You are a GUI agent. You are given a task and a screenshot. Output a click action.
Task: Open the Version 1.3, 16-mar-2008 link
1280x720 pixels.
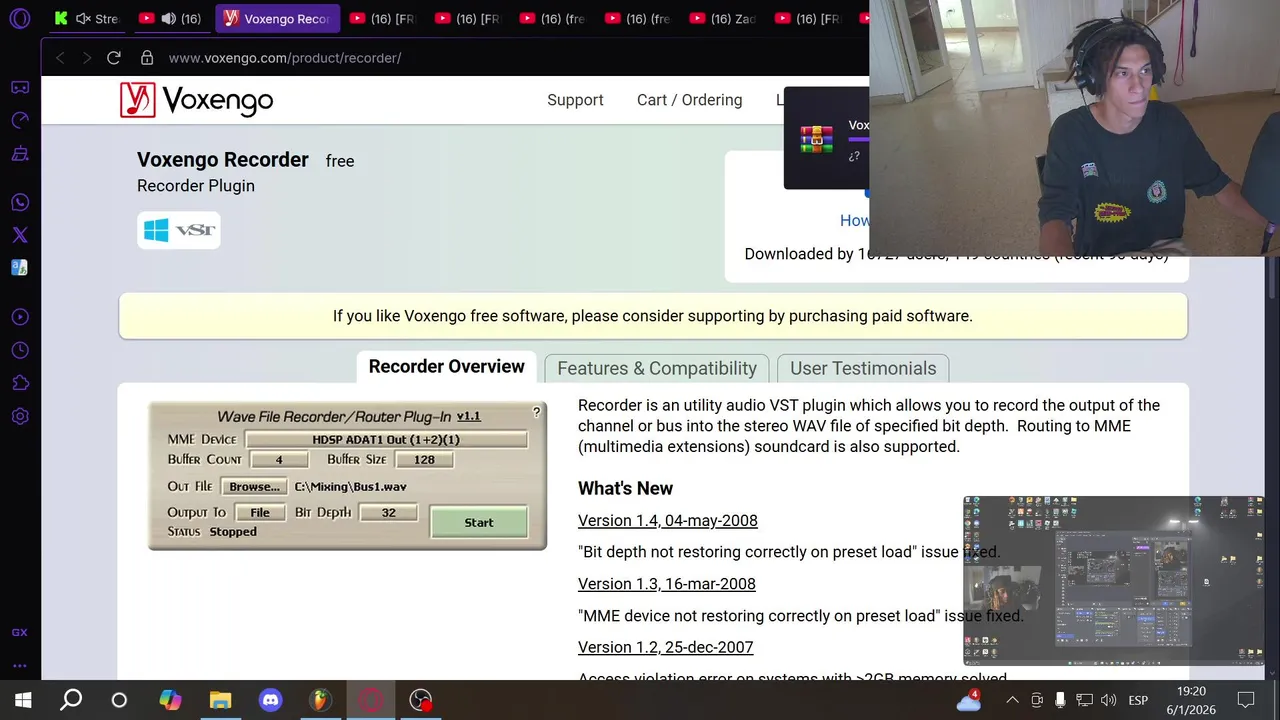(667, 584)
